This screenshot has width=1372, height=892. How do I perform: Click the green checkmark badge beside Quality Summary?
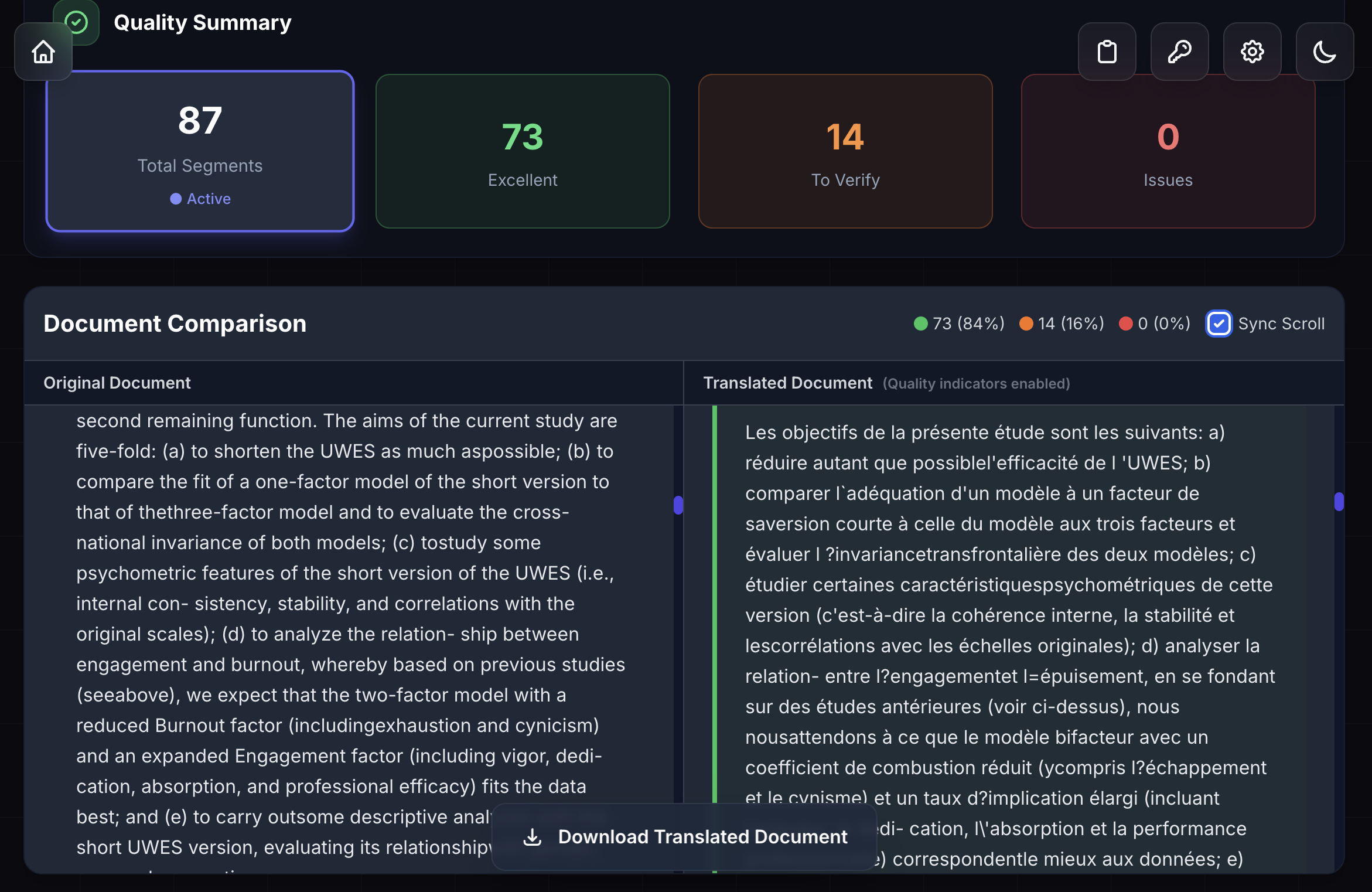click(76, 22)
